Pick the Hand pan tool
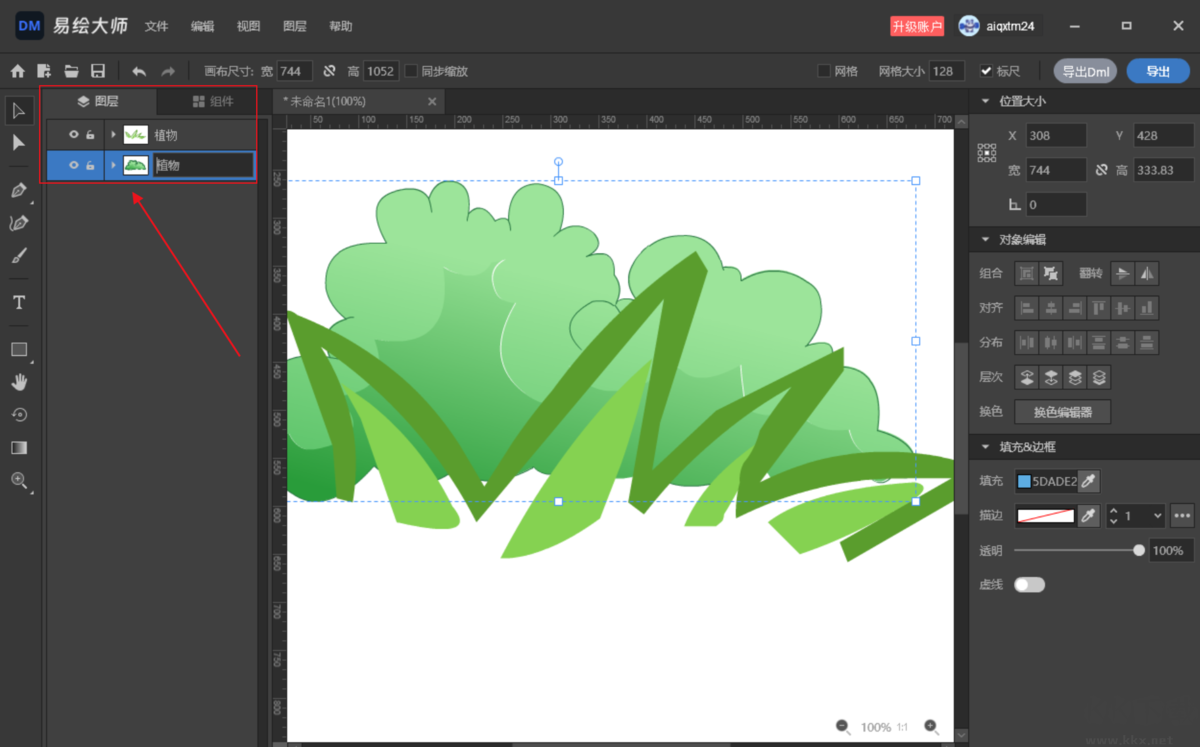1200x747 pixels. click(x=18, y=382)
